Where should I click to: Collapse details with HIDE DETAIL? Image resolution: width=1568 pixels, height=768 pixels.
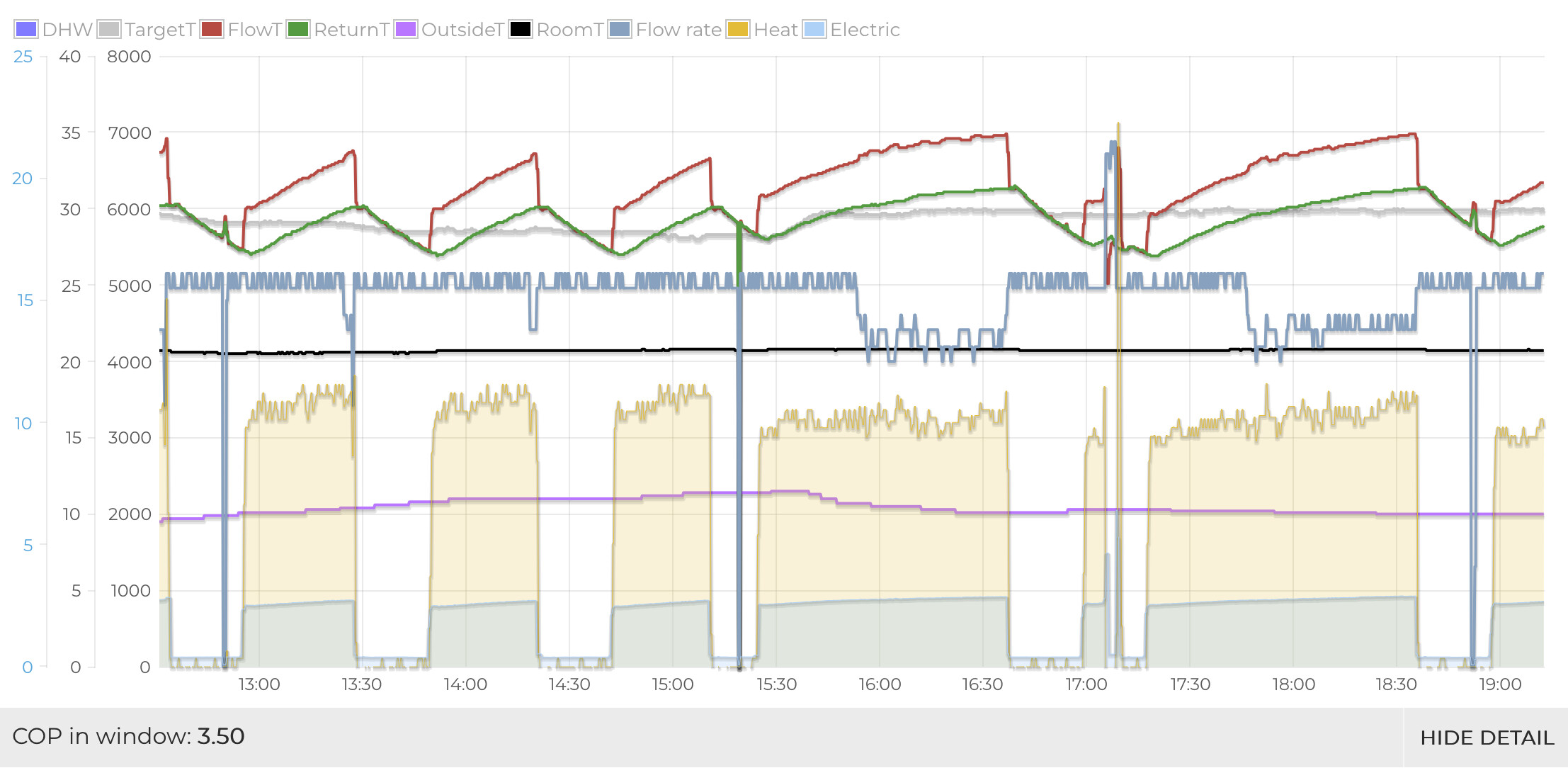point(1487,738)
